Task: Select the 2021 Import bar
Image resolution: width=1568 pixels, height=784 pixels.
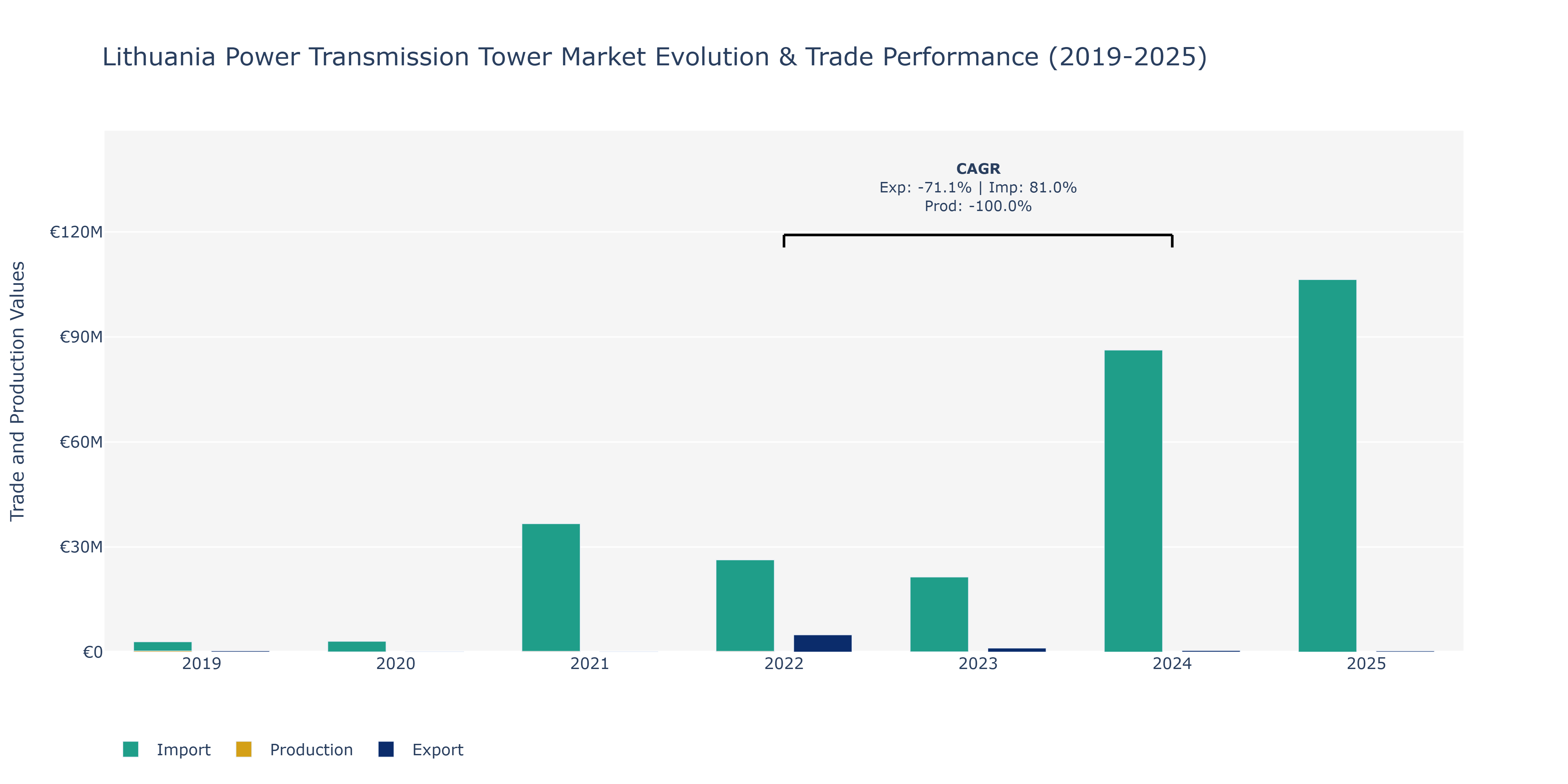Action: 551,588
